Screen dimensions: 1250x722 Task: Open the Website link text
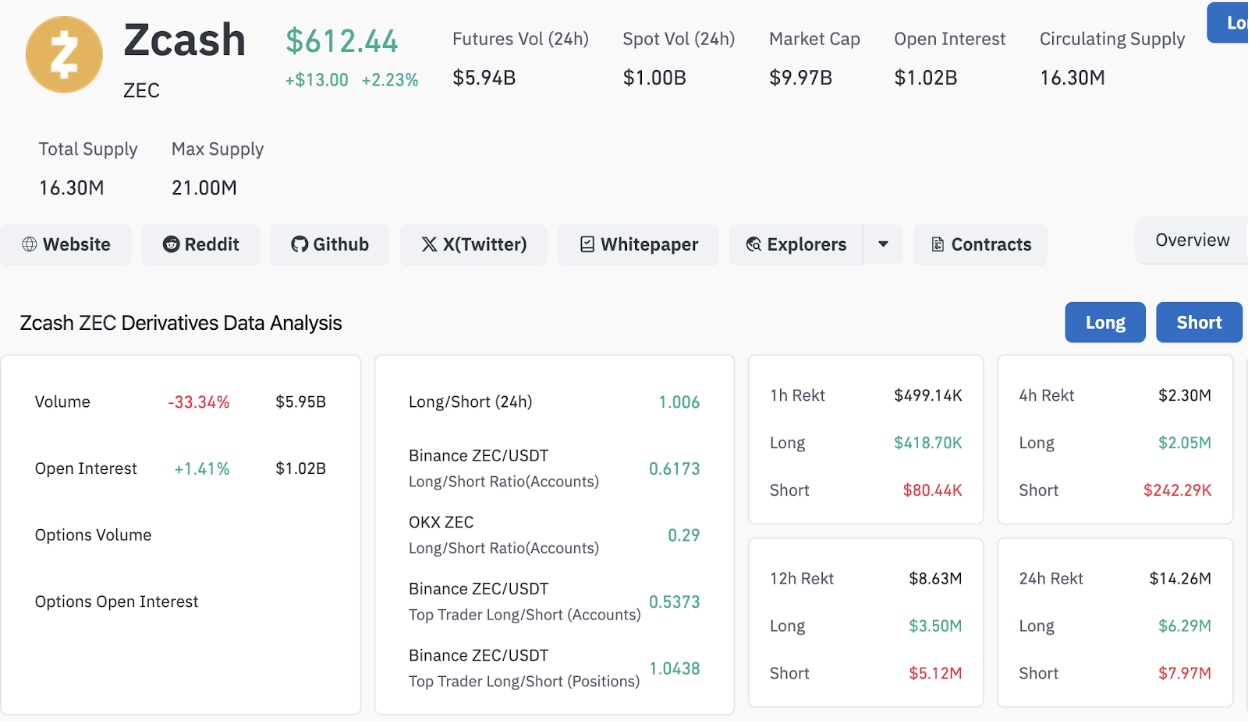coord(76,245)
